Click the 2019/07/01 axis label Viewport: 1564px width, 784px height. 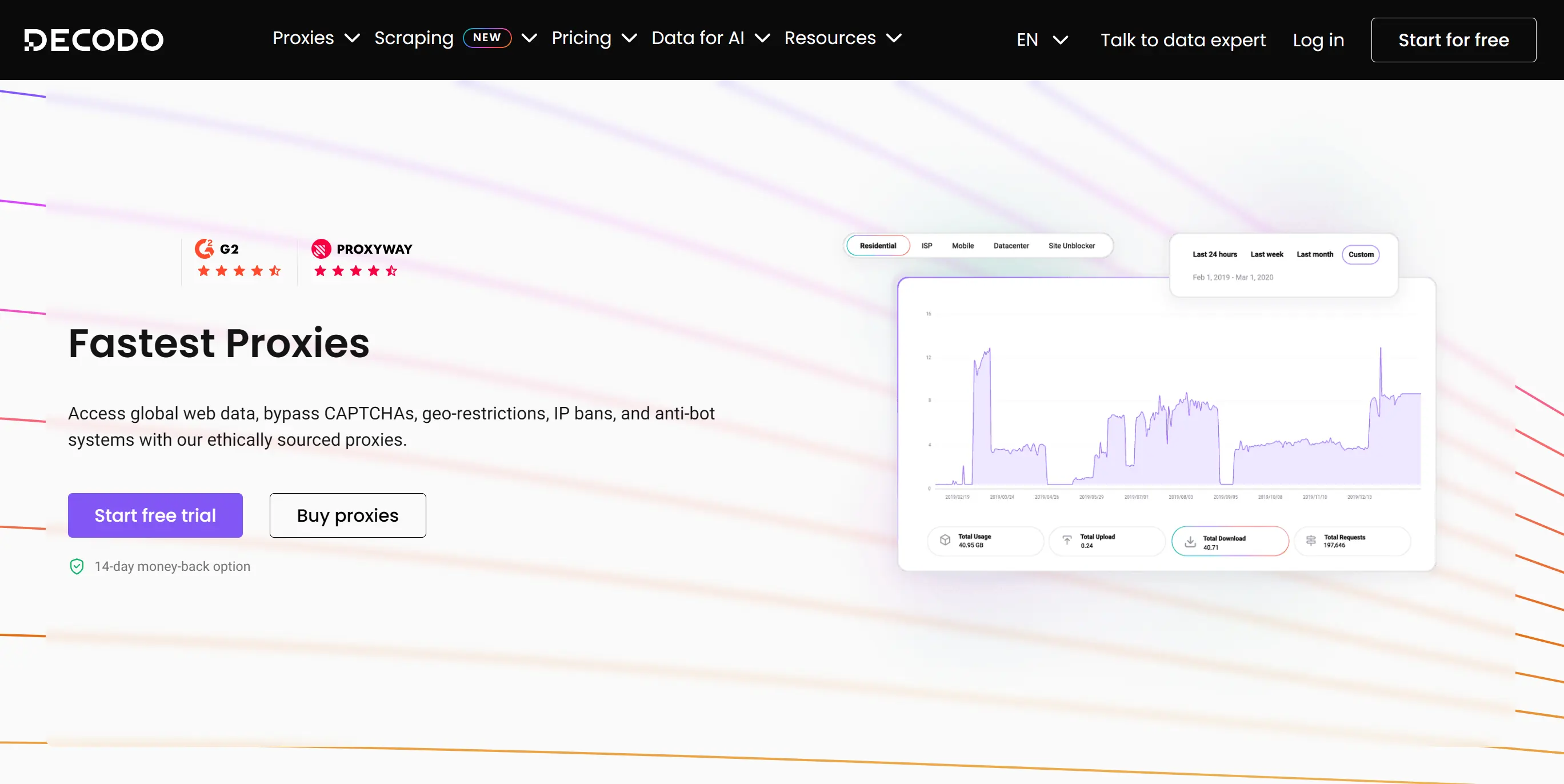pos(1136,497)
